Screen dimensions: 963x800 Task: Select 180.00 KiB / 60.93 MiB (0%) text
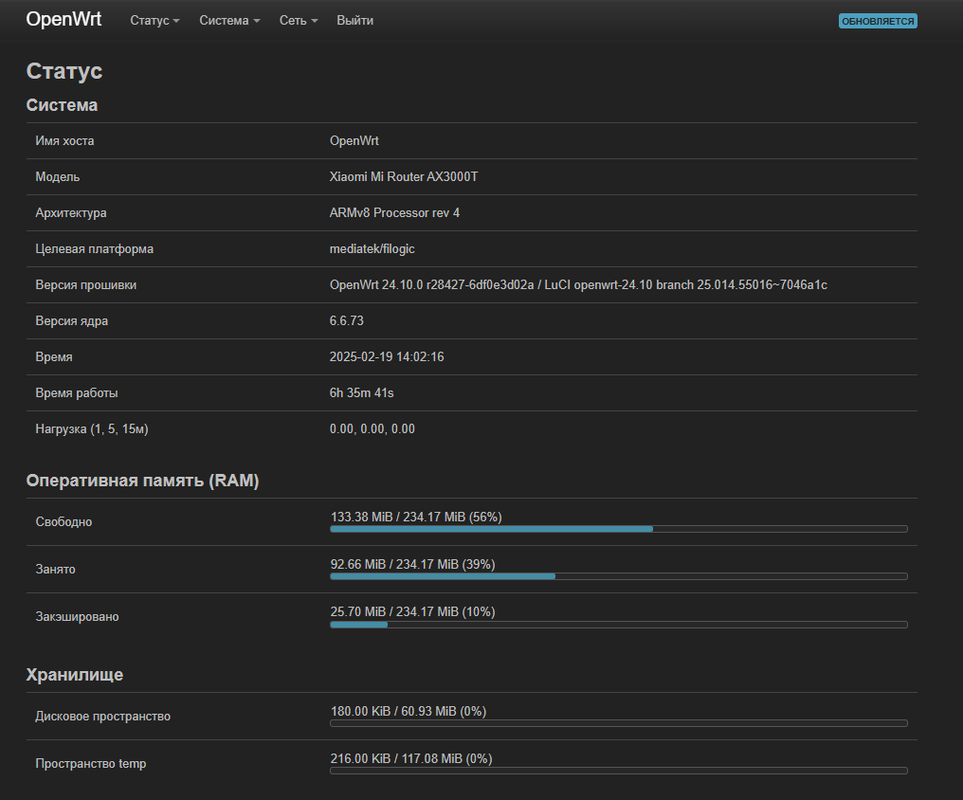coord(408,711)
